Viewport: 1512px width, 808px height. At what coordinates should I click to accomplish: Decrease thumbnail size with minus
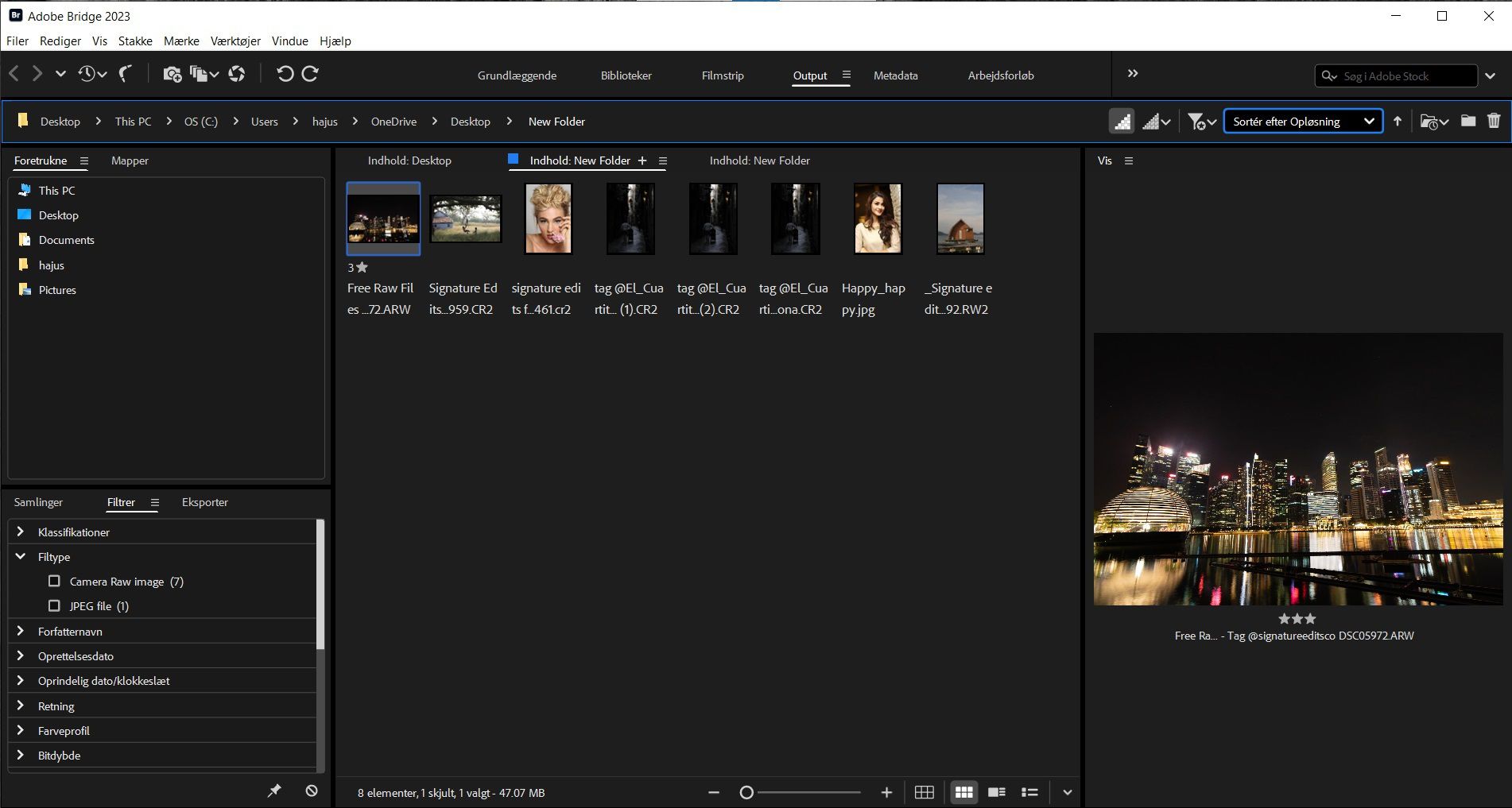[x=714, y=792]
